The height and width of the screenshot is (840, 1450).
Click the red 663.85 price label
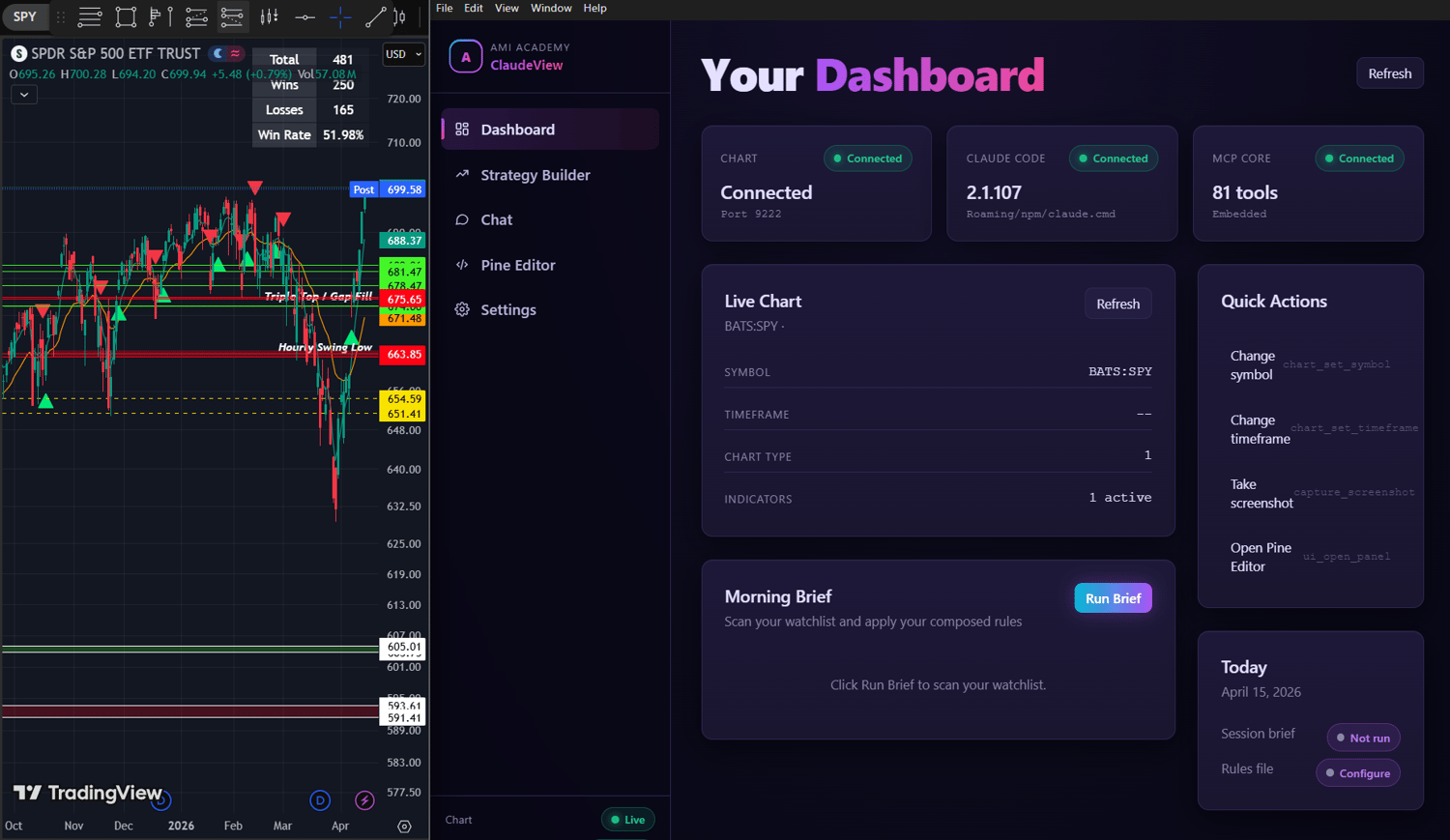(x=403, y=355)
